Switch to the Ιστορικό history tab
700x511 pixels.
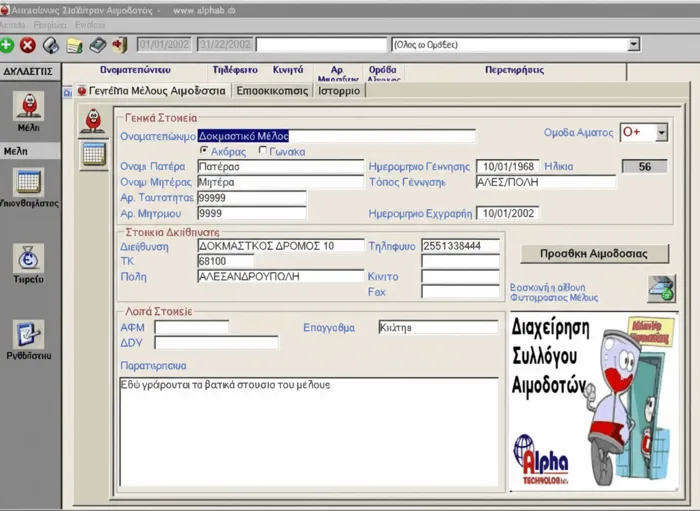coord(339,91)
